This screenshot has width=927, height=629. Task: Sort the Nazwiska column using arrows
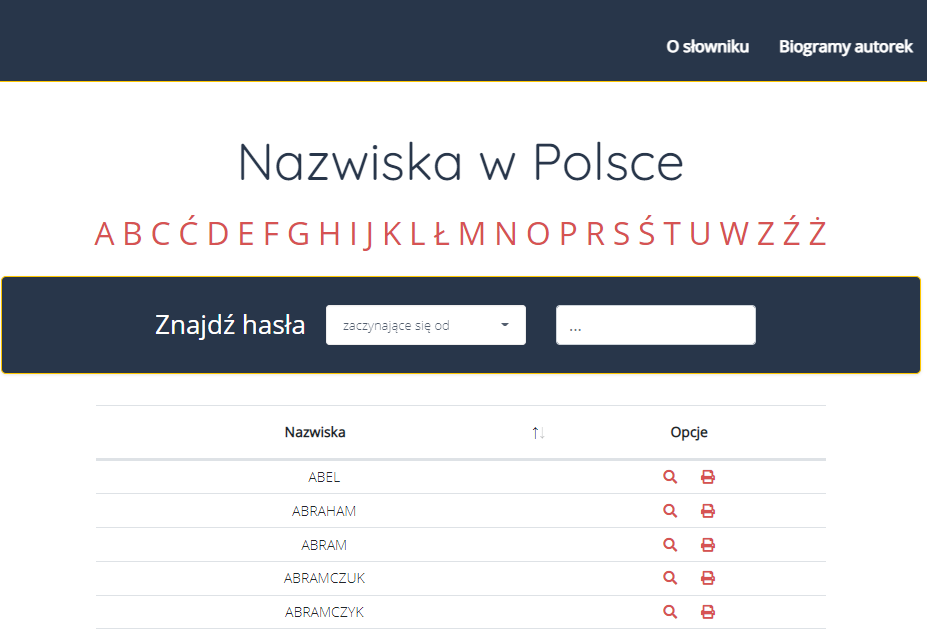(x=538, y=433)
